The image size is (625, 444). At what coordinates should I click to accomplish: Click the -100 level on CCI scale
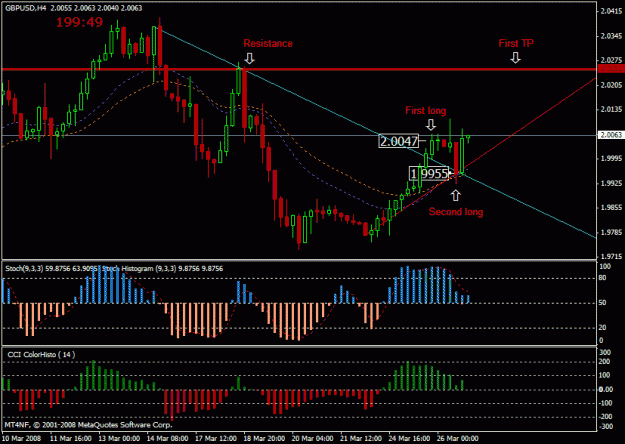click(x=606, y=403)
